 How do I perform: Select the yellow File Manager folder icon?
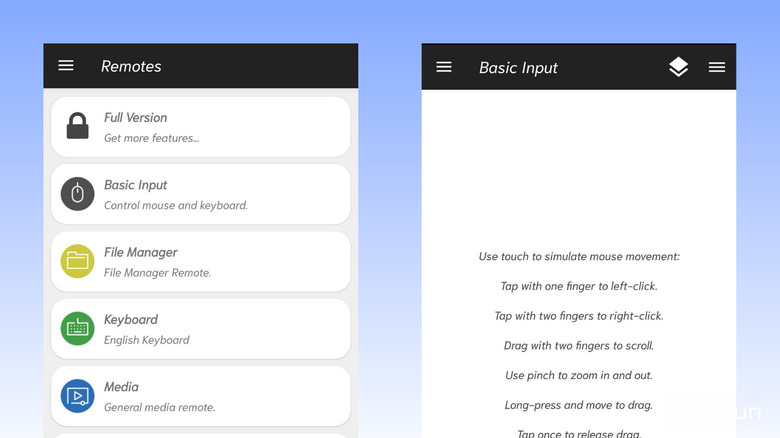[x=77, y=261]
